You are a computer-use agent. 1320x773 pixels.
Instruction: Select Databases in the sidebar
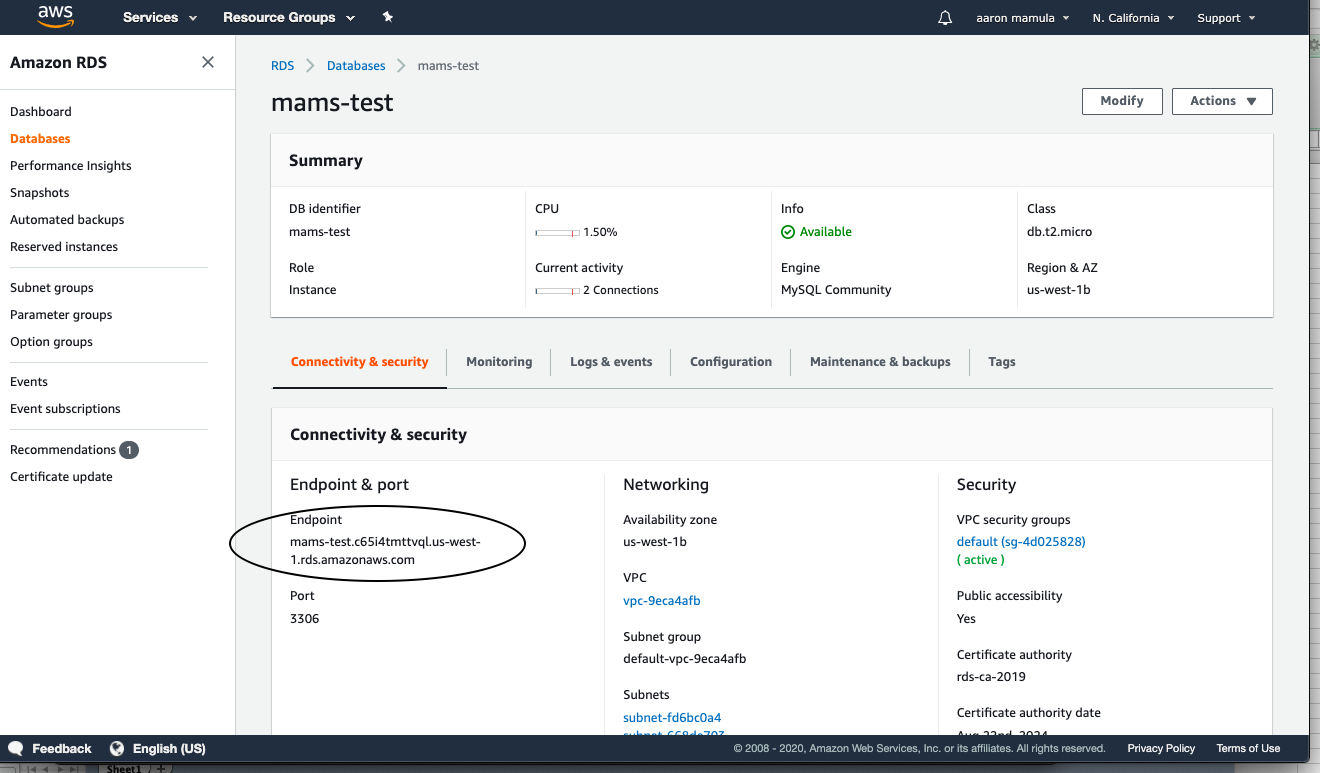point(40,139)
